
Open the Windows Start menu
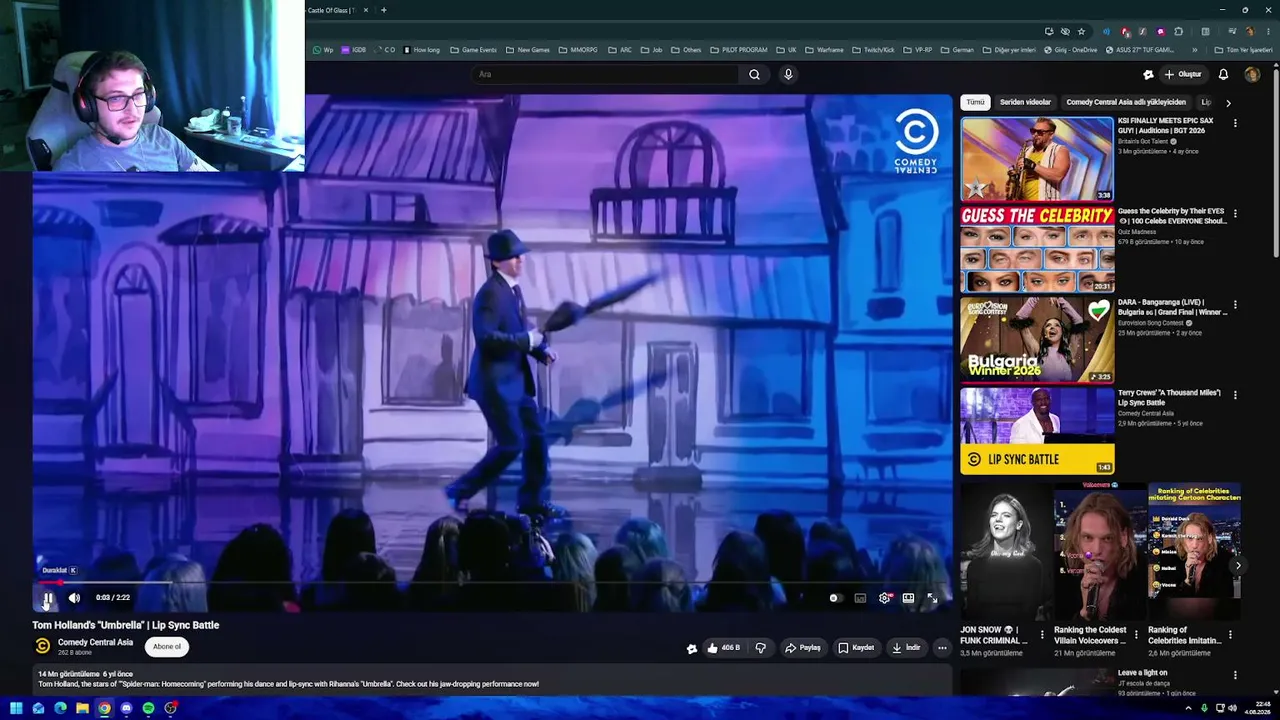[16, 708]
